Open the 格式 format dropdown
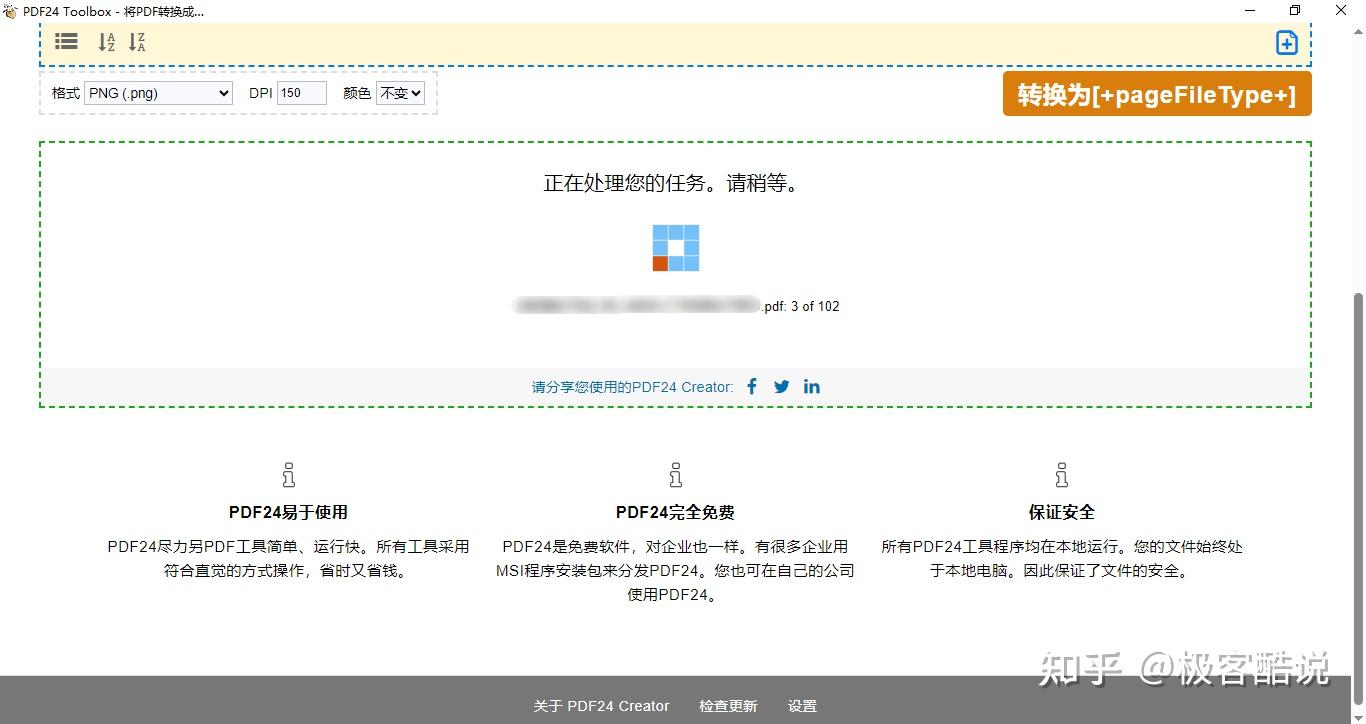The width and height of the screenshot is (1366, 724). pos(157,93)
